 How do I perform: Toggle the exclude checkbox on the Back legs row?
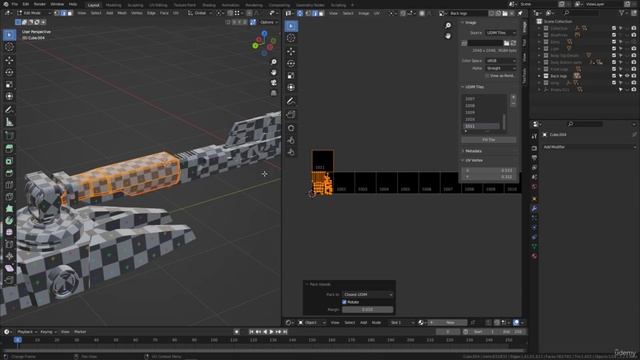613,76
